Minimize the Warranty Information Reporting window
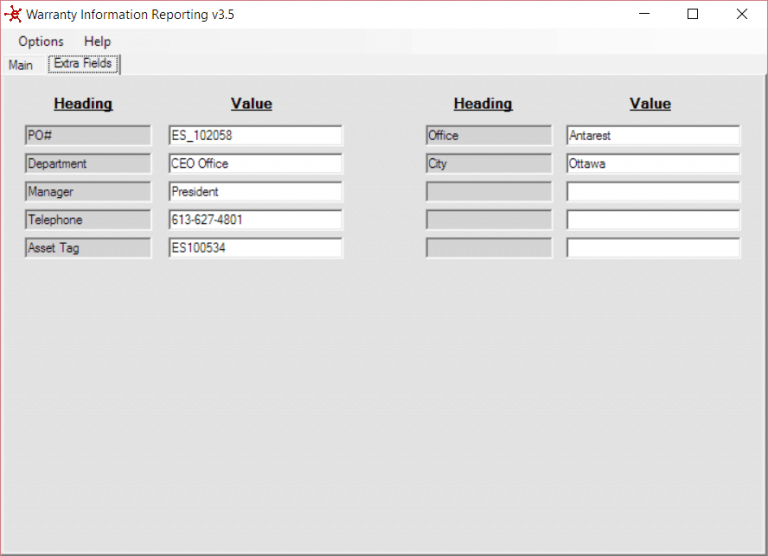 coord(645,14)
